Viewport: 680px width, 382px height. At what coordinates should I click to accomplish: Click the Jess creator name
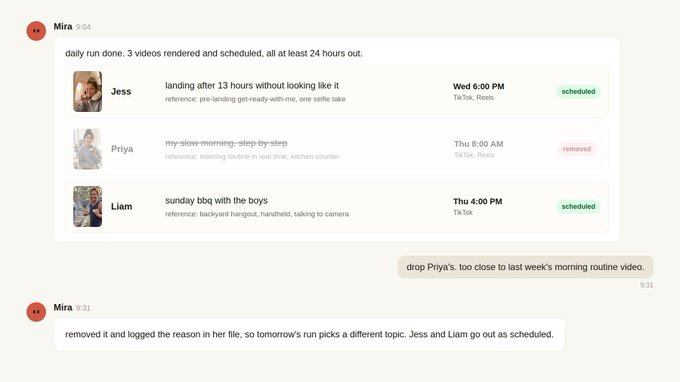(121, 91)
